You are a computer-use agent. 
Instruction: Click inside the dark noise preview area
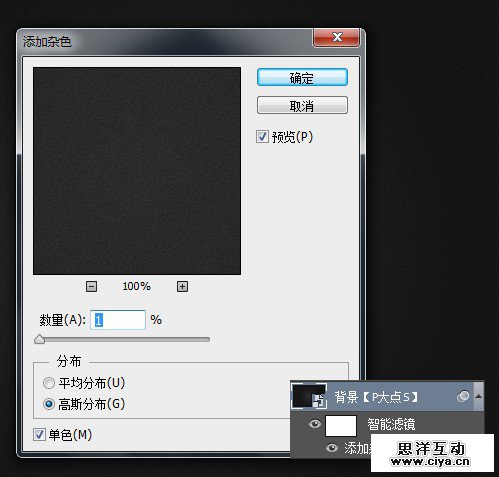tap(137, 171)
